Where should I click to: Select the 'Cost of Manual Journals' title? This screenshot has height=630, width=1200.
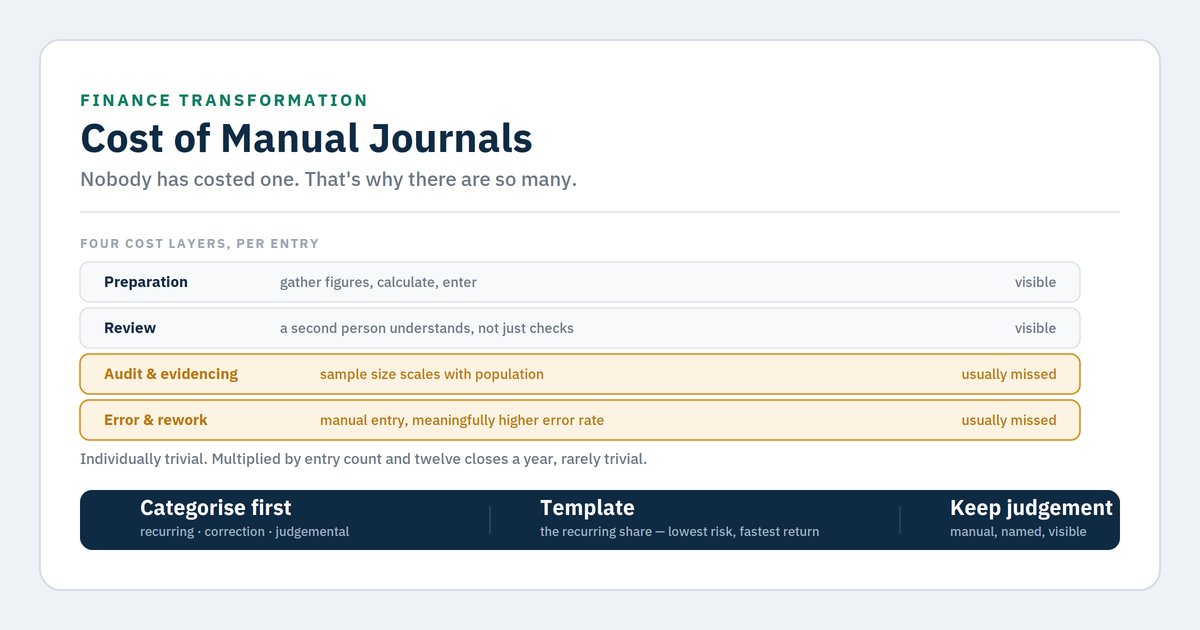[306, 138]
